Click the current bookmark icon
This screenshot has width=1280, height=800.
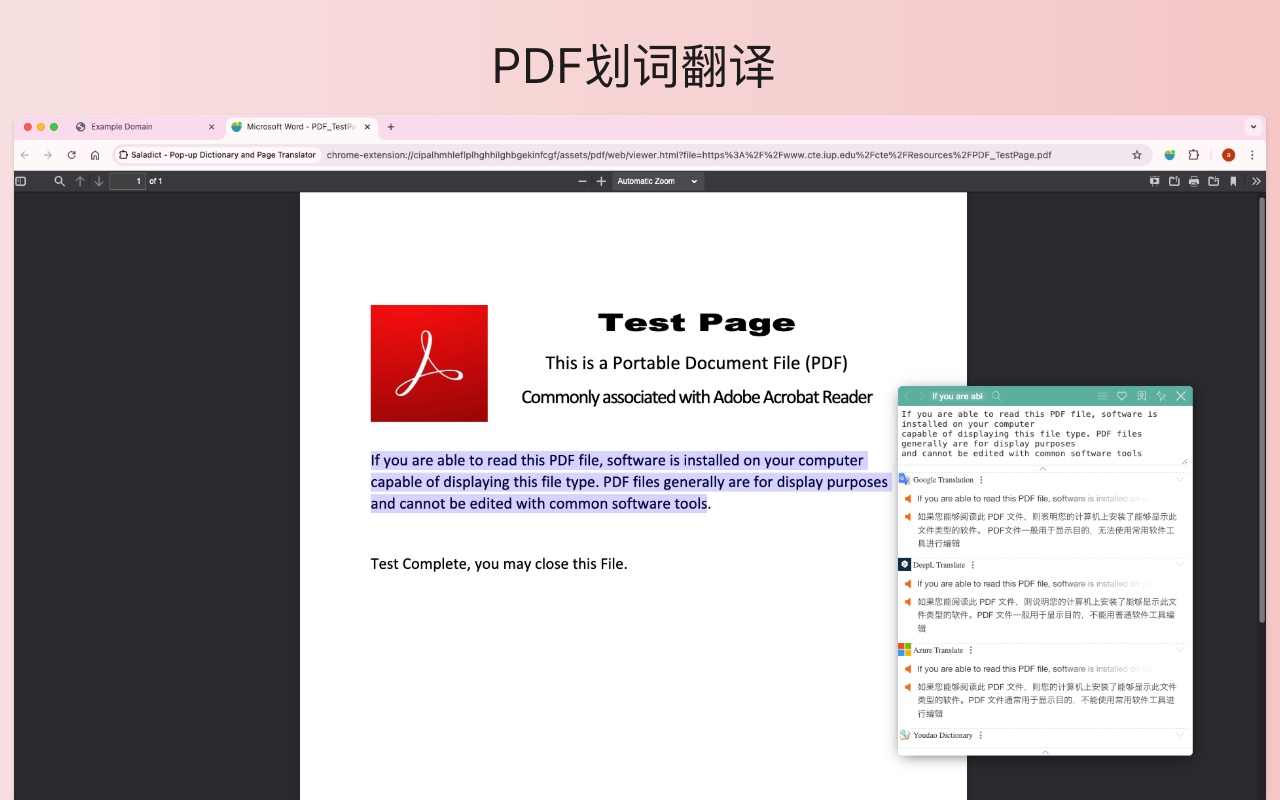click(x=1234, y=181)
